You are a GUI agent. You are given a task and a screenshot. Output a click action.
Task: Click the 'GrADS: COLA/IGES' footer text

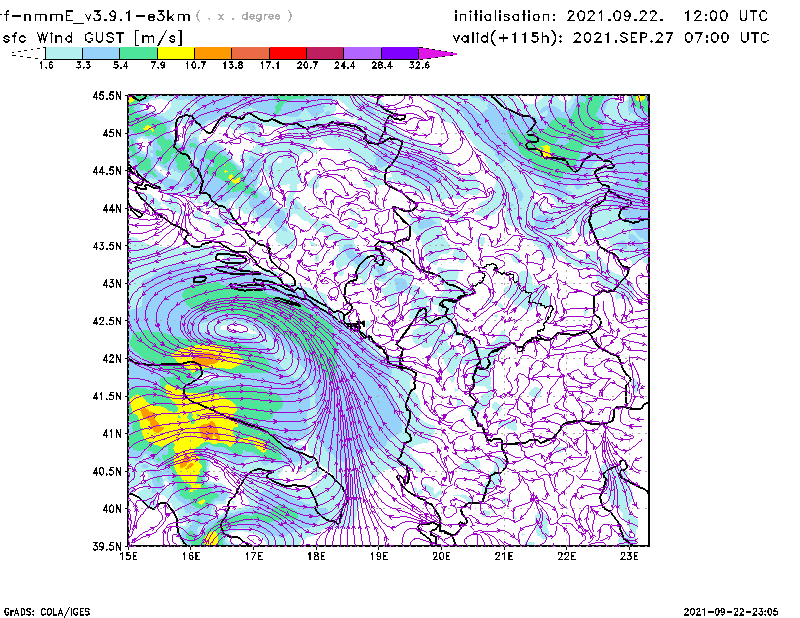tap(46, 612)
